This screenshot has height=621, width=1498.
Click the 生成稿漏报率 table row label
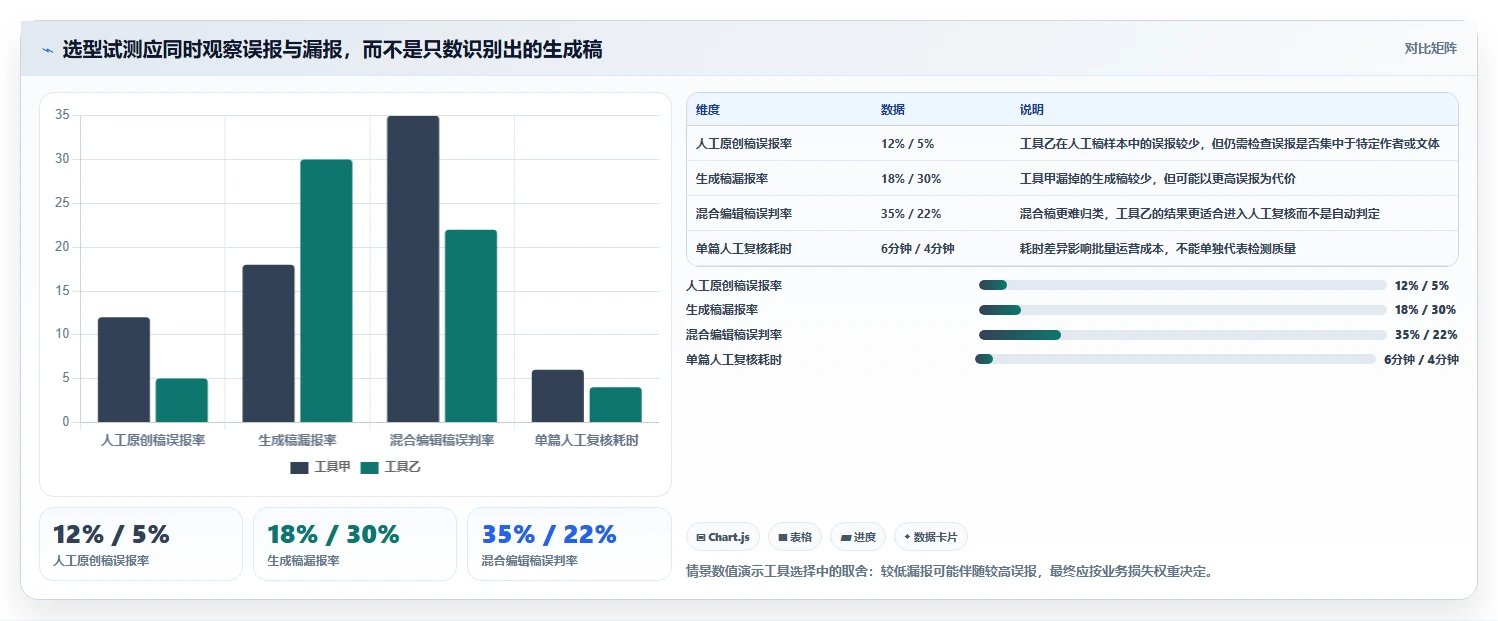[x=732, y=179]
